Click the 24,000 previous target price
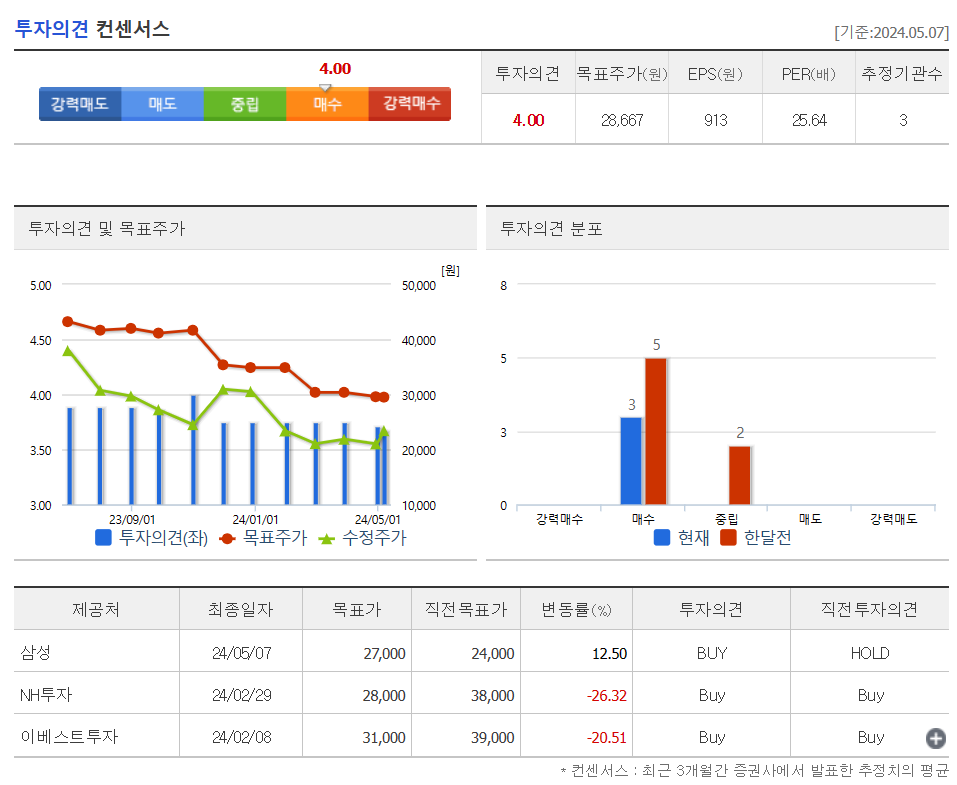Viewport: 957px width, 785px height. point(493,654)
